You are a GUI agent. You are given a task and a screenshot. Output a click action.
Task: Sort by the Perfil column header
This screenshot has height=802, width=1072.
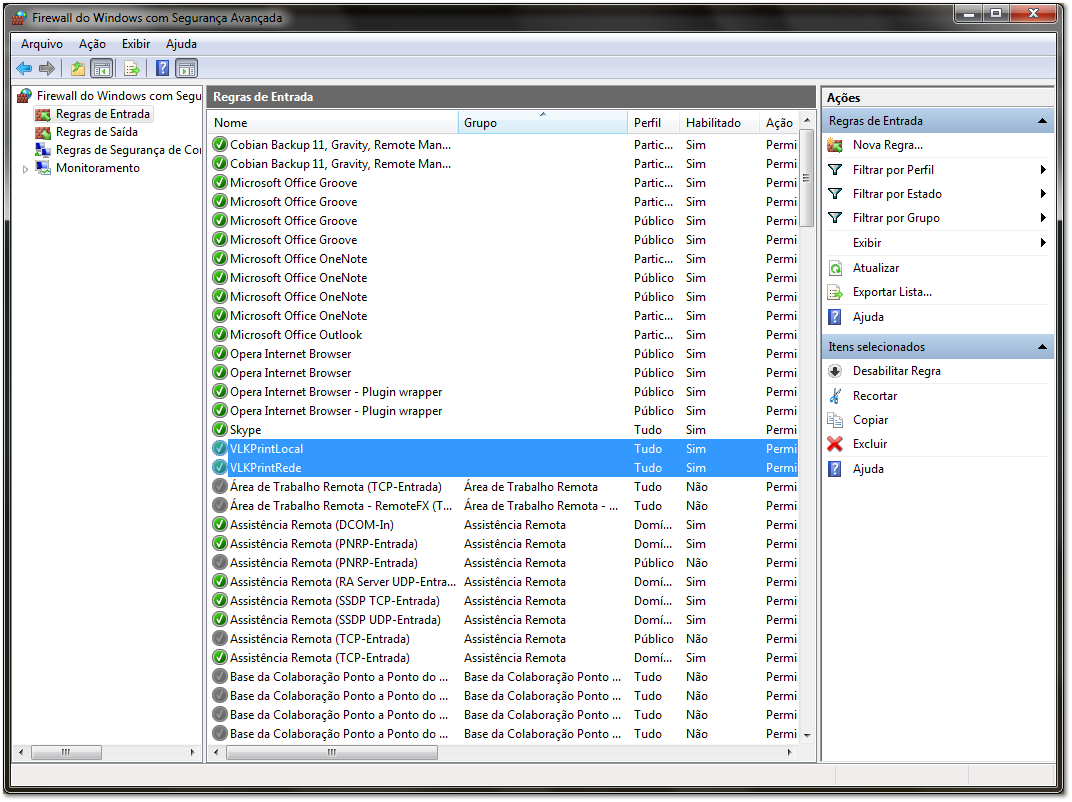click(x=654, y=123)
